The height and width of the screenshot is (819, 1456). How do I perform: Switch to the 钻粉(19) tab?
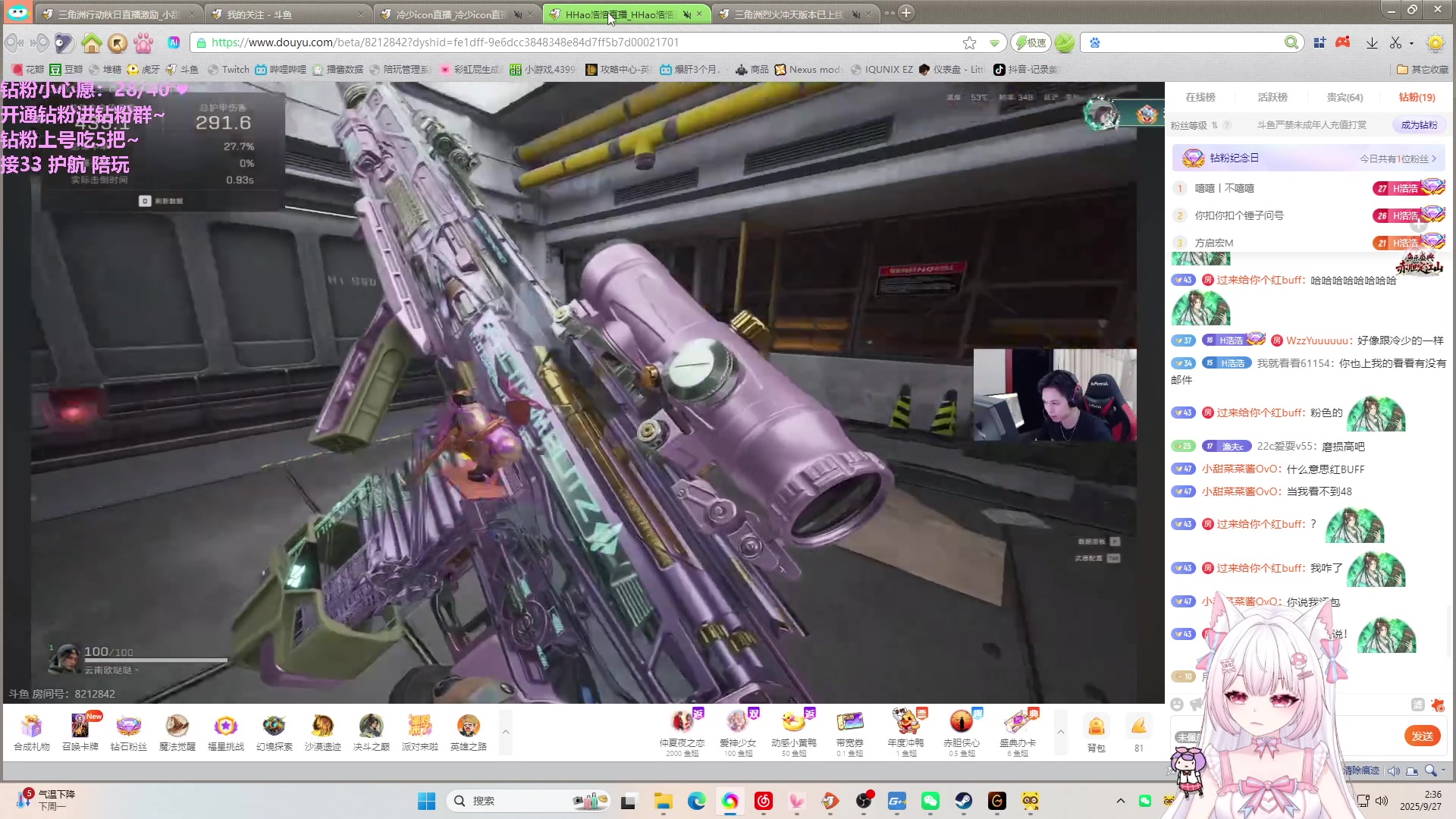point(1417,97)
